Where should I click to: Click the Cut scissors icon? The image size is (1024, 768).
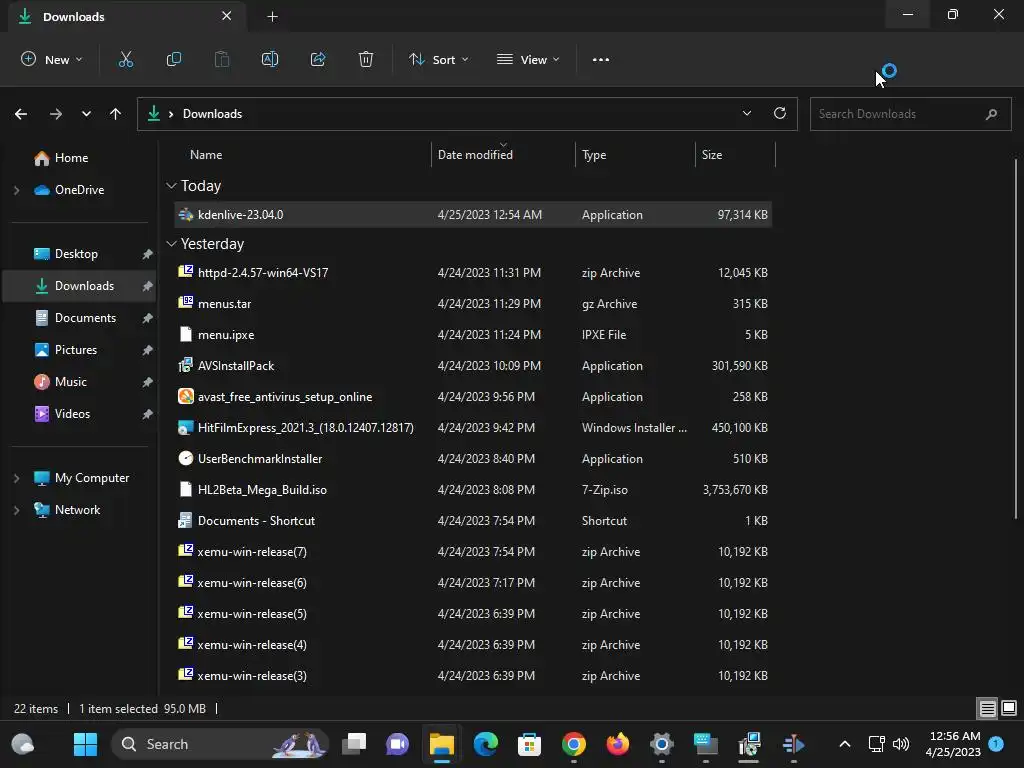point(125,59)
